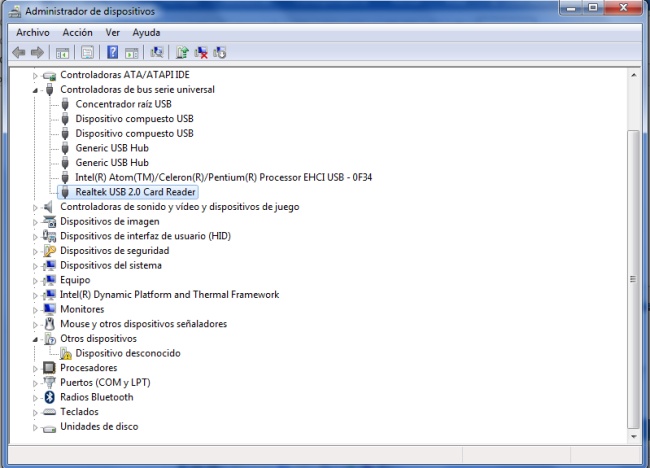The height and width of the screenshot is (468, 650).
Task: Click the Radios Bluetooth icon
Action: click(49, 397)
